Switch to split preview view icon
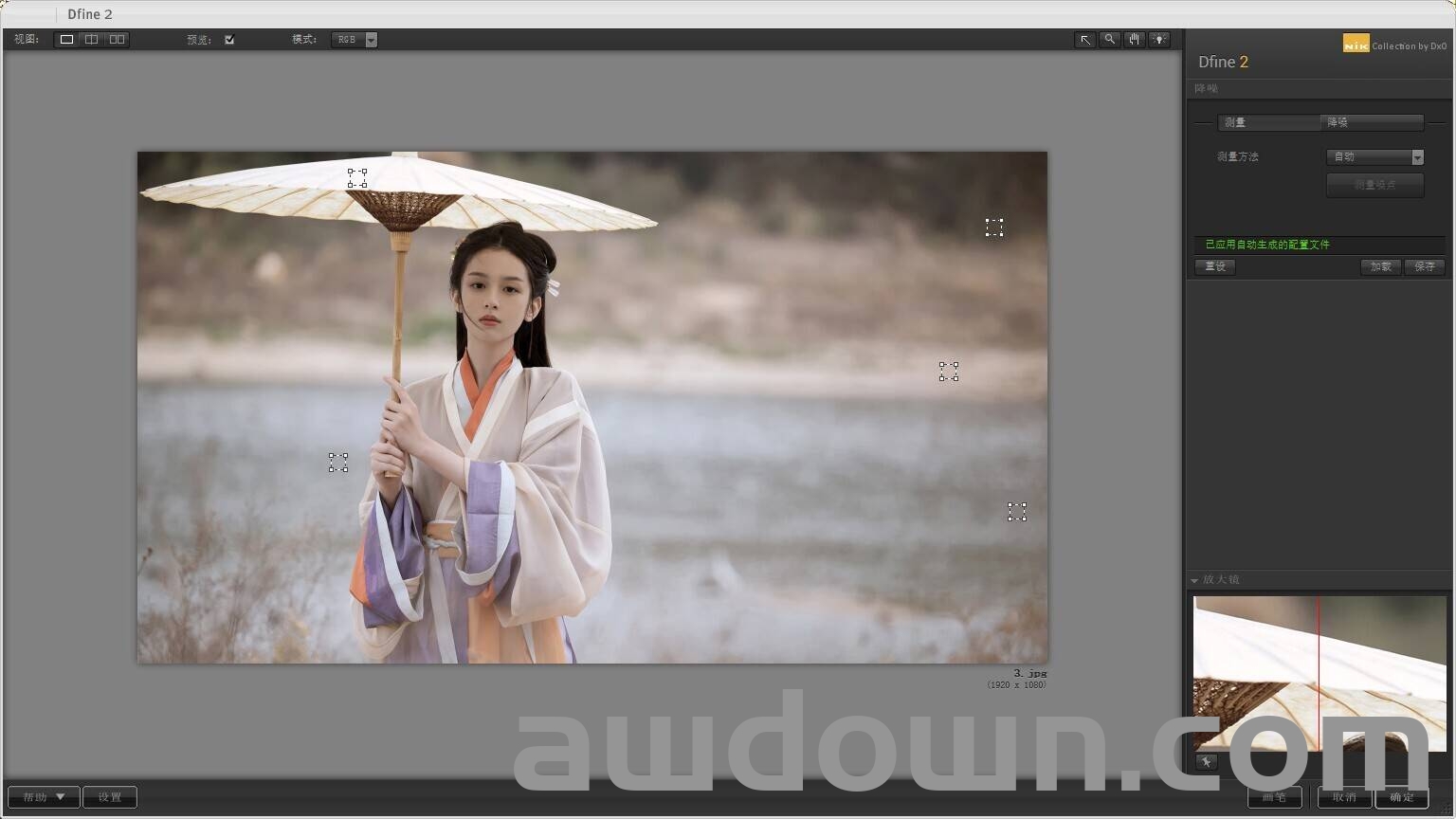 click(91, 40)
